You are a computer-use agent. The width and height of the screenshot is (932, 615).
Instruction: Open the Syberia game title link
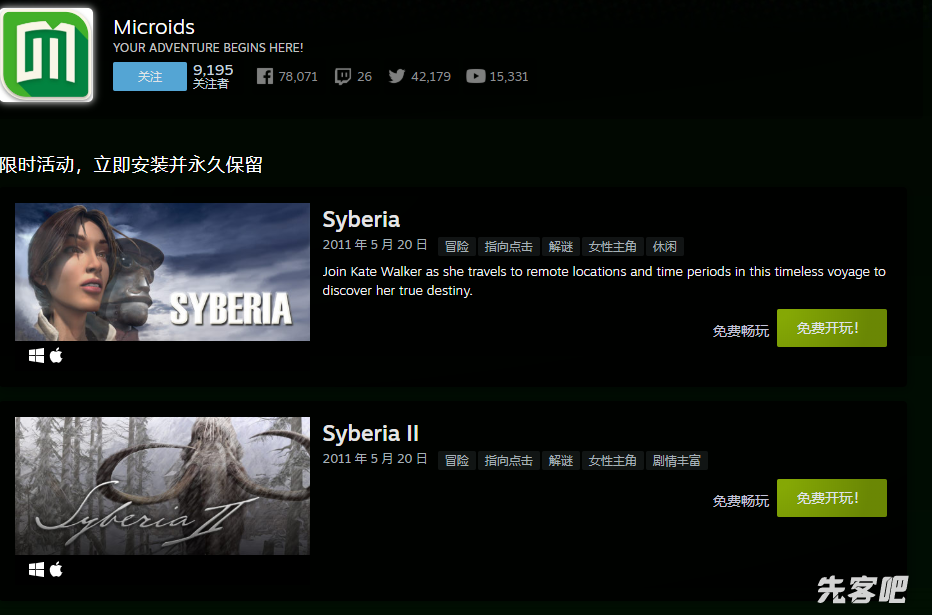361,219
